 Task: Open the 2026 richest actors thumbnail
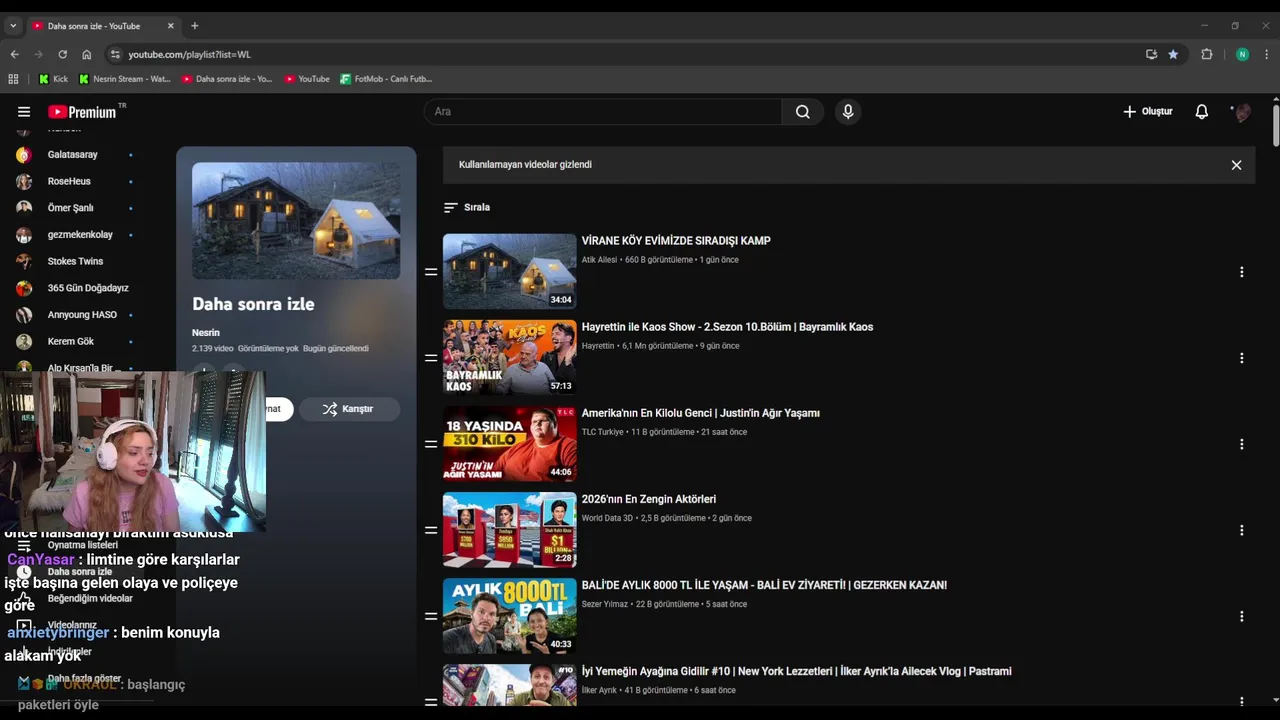(x=510, y=529)
